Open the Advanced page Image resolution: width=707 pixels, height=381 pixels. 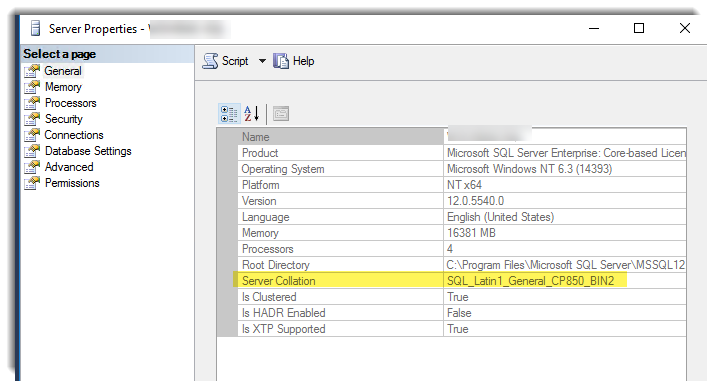(69, 167)
